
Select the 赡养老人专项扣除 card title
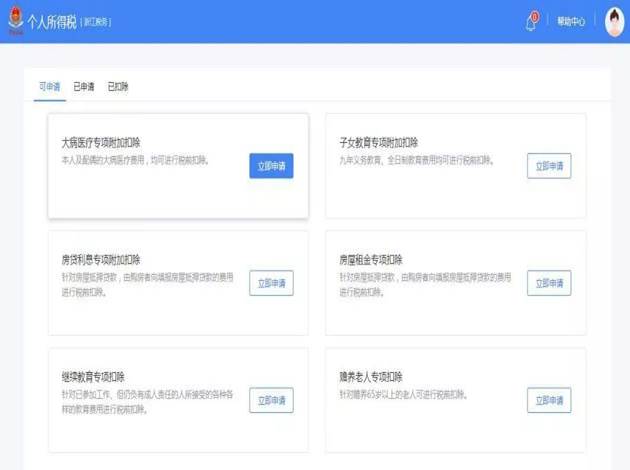pyautogui.click(x=371, y=376)
